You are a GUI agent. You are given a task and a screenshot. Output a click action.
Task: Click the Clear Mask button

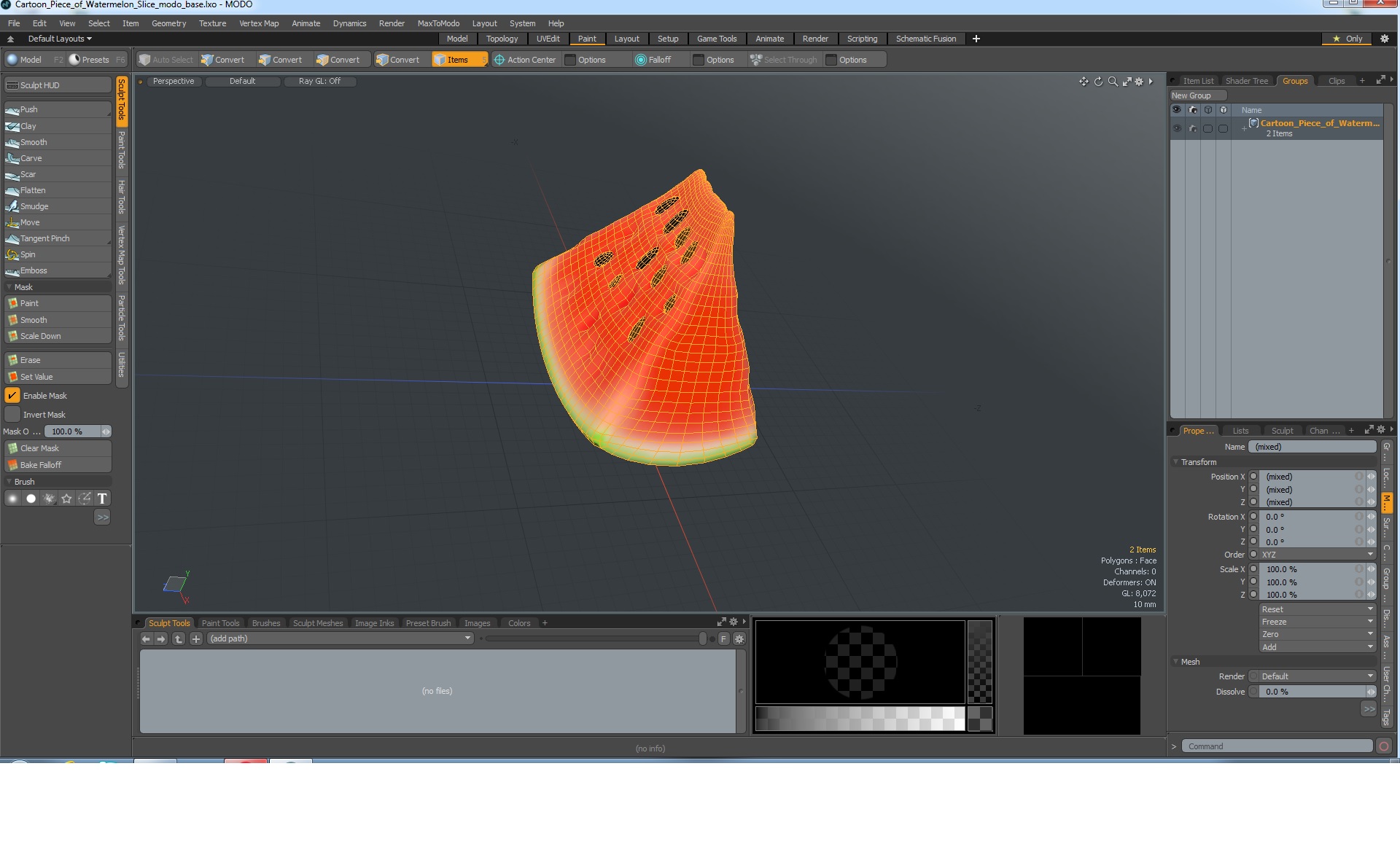pos(55,448)
